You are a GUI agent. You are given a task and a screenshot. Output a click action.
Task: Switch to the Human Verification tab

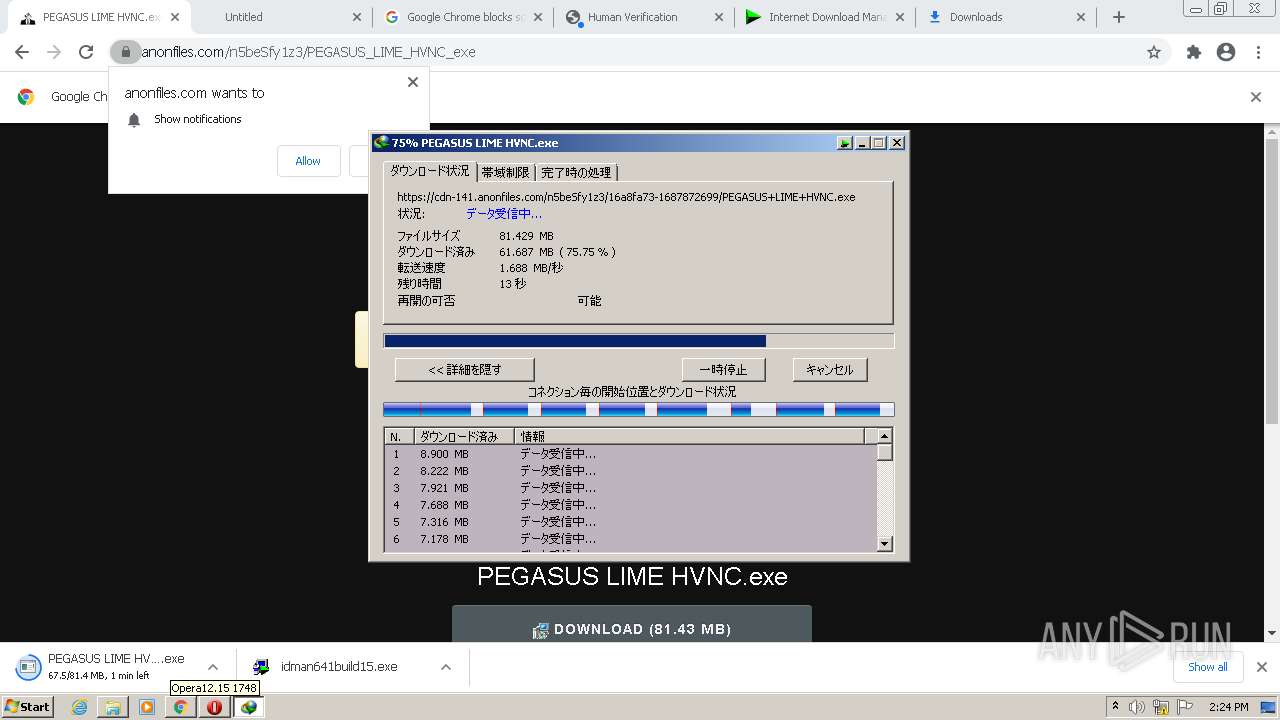coord(643,17)
